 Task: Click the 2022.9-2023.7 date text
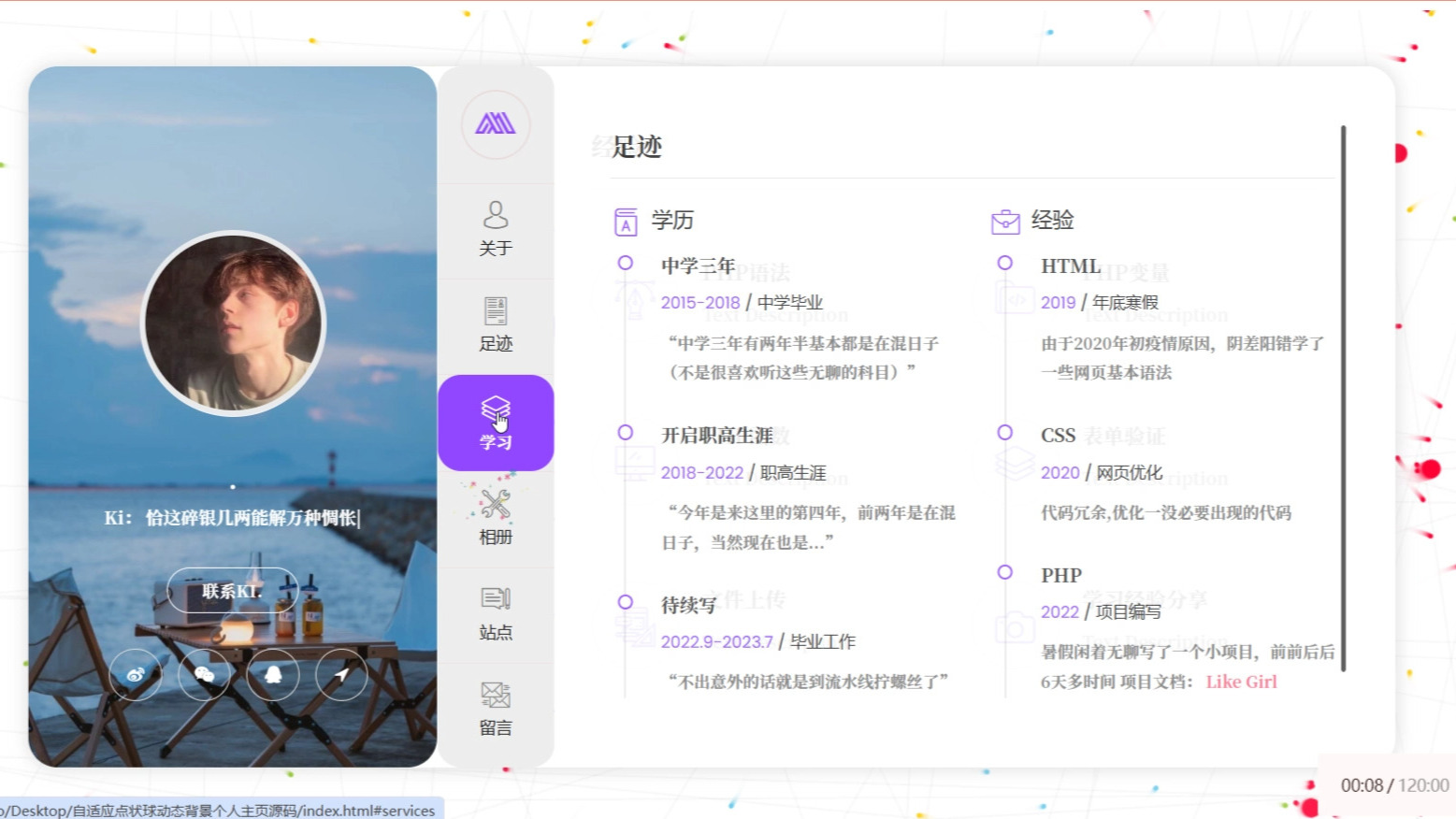click(717, 642)
